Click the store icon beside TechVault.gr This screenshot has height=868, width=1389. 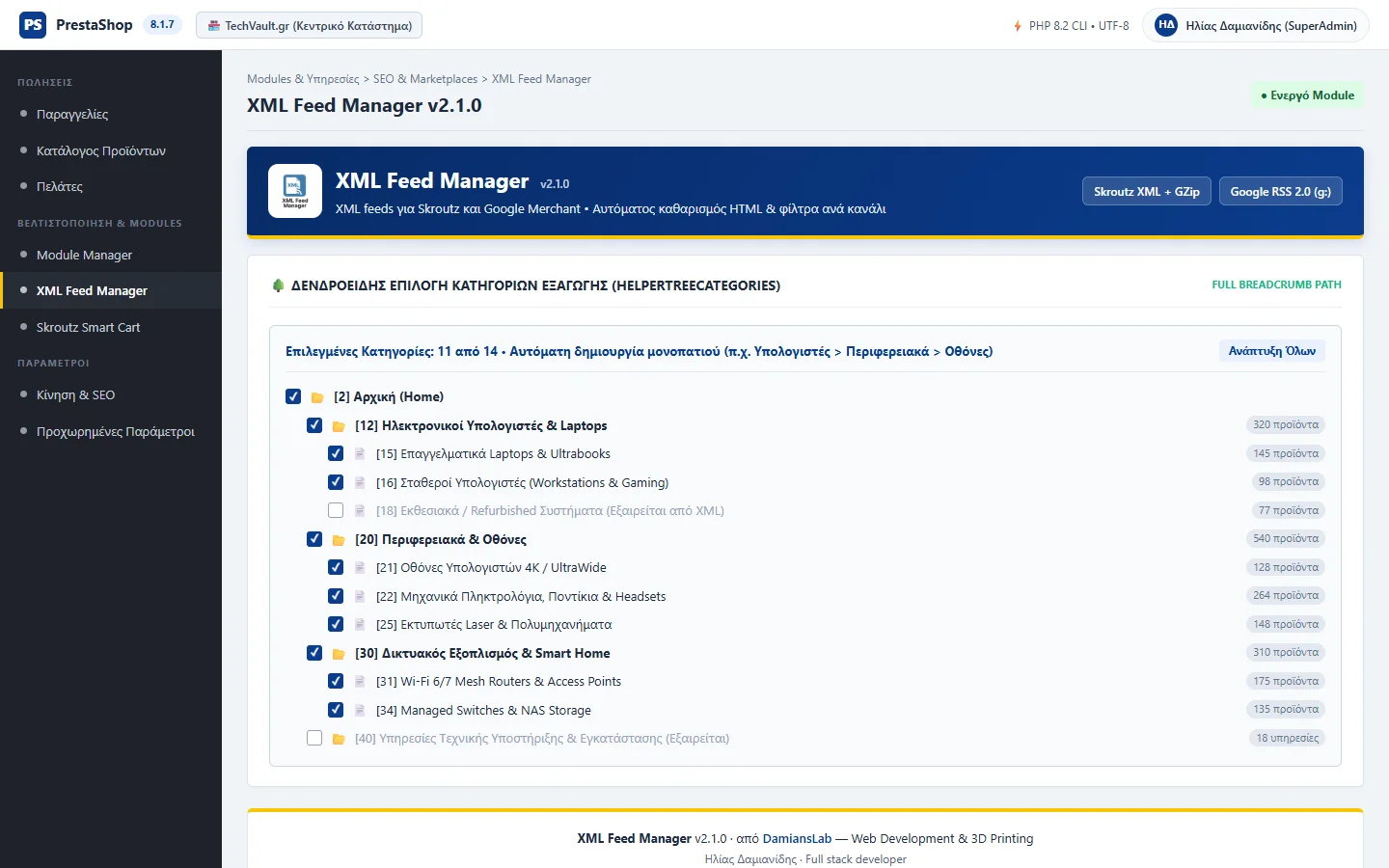214,26
